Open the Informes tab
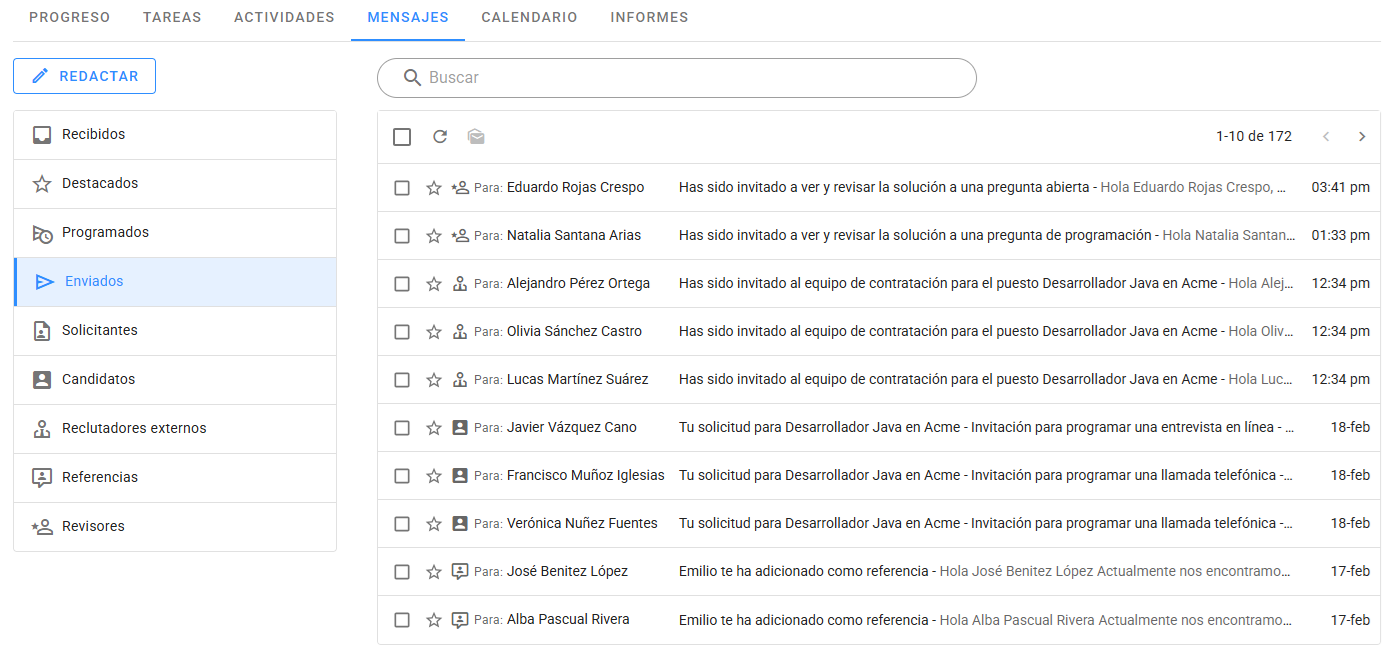This screenshot has width=1392, height=655. click(649, 18)
